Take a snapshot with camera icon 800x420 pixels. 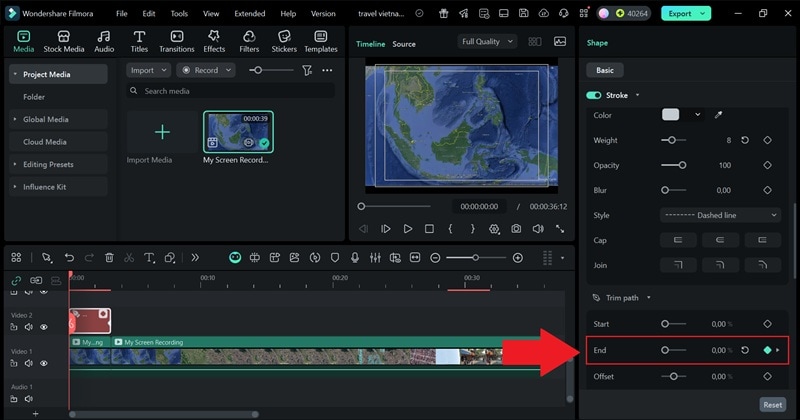pos(516,229)
